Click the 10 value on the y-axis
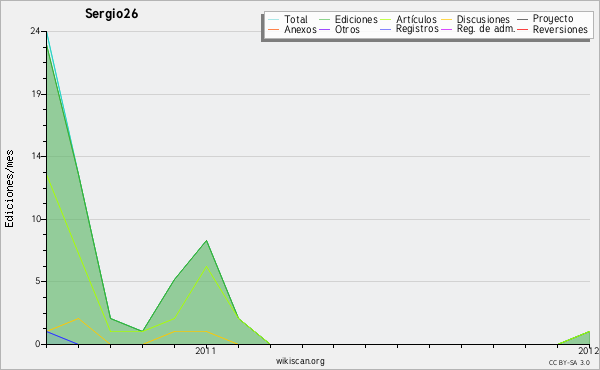 pos(36,219)
